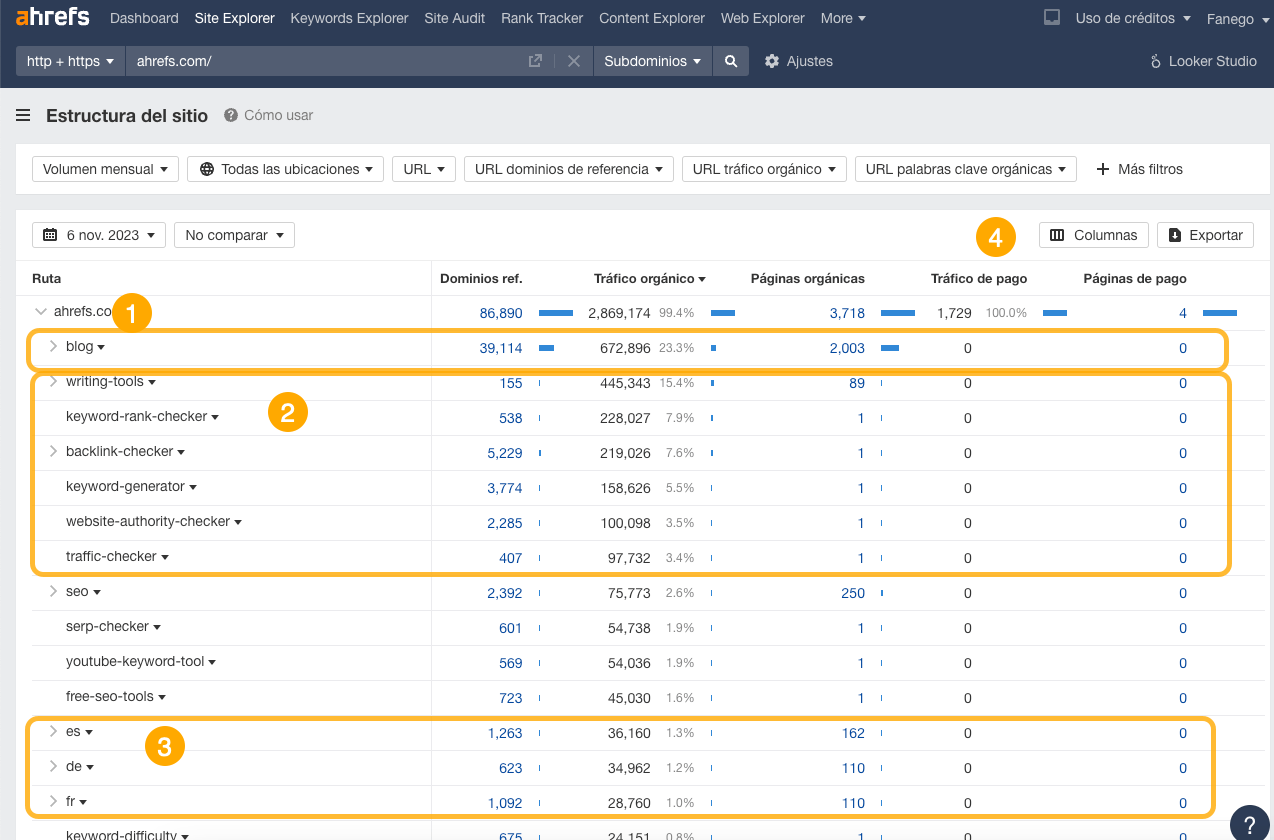Screen dimensions: 1274x840
Task: Click Exportar to download the report
Action: [1205, 234]
